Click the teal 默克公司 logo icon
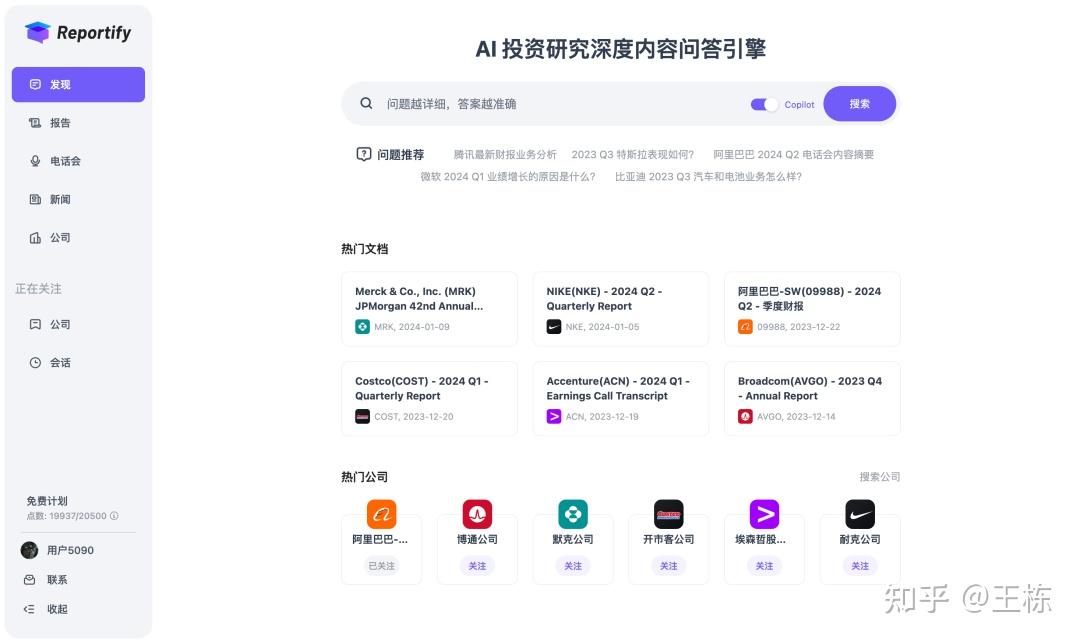This screenshot has height=643, width=1080. pos(573,514)
